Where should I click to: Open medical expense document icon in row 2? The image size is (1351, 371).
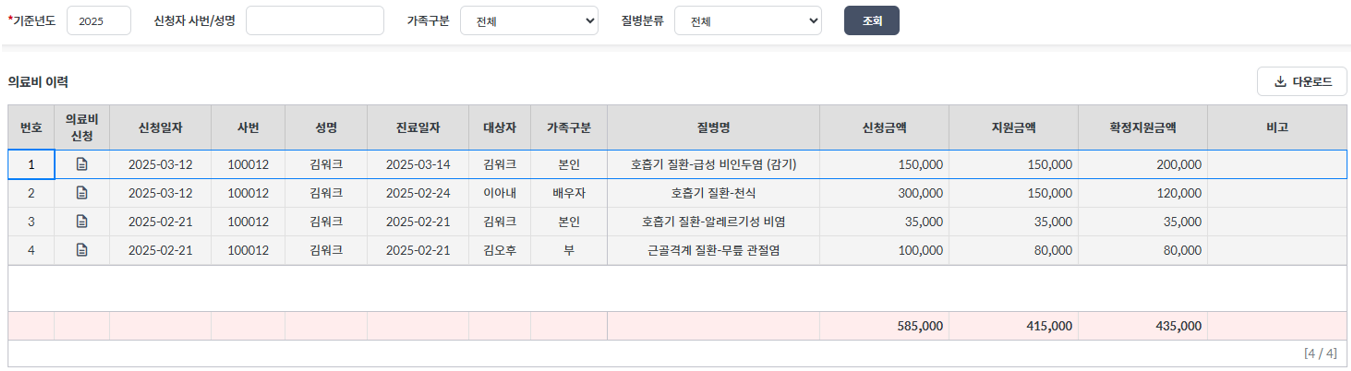click(x=82, y=193)
